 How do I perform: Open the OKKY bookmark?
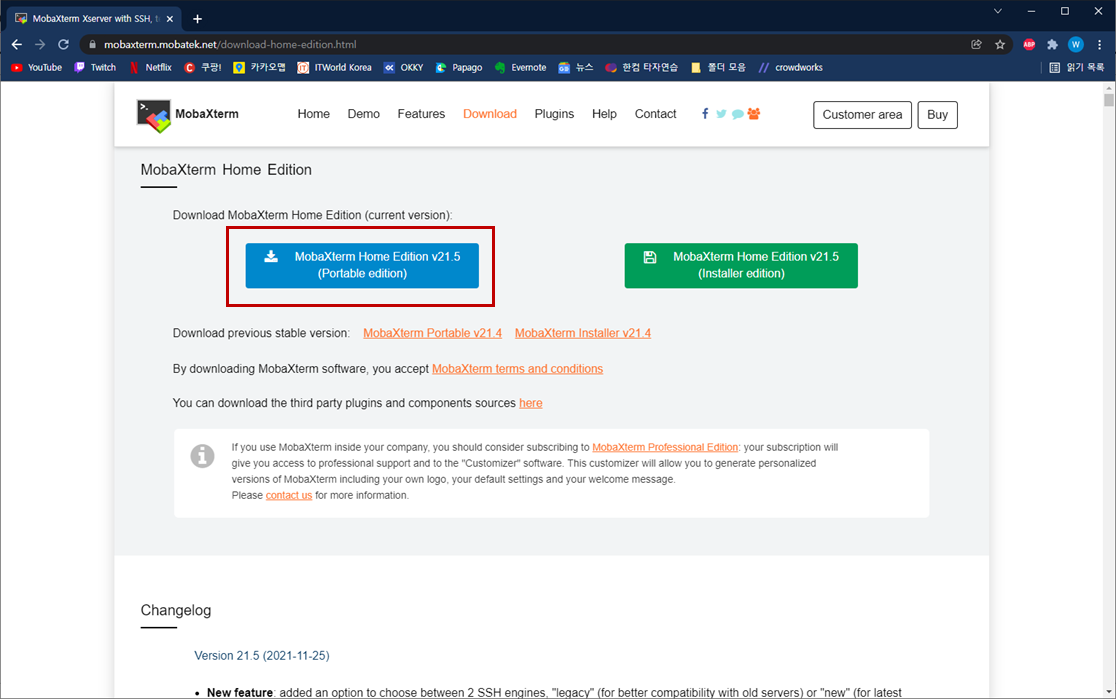404,68
